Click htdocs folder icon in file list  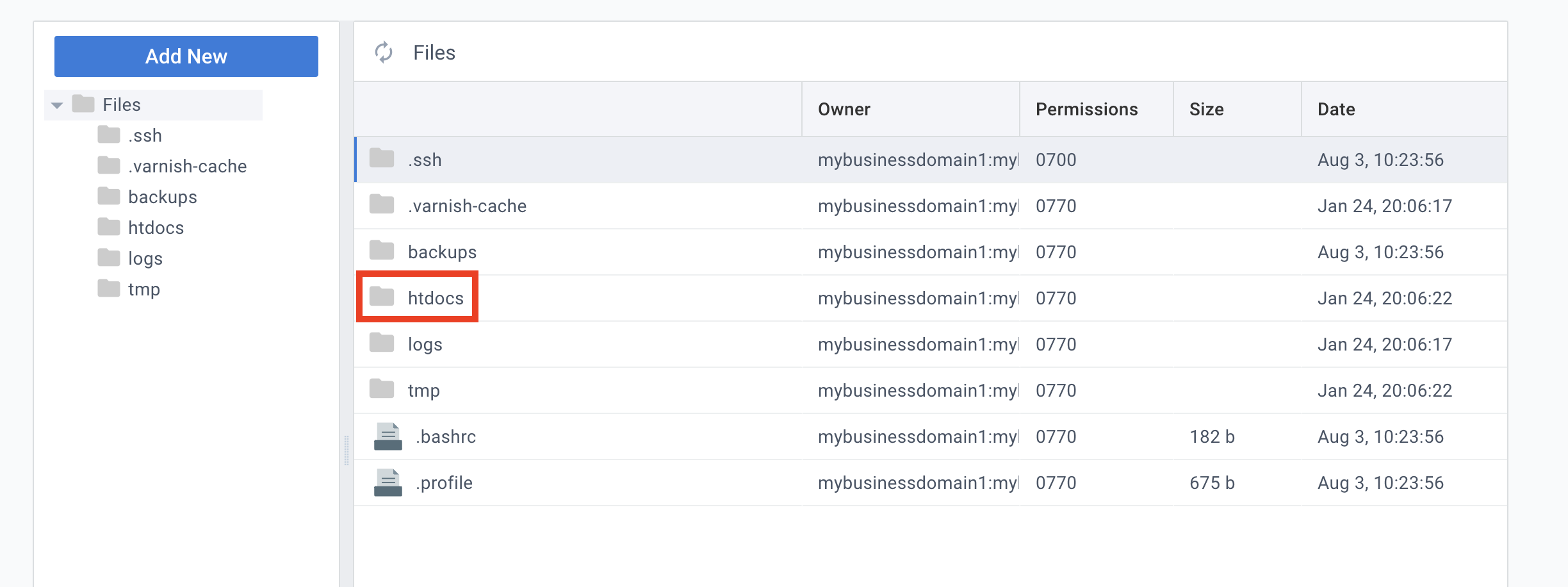coord(382,297)
